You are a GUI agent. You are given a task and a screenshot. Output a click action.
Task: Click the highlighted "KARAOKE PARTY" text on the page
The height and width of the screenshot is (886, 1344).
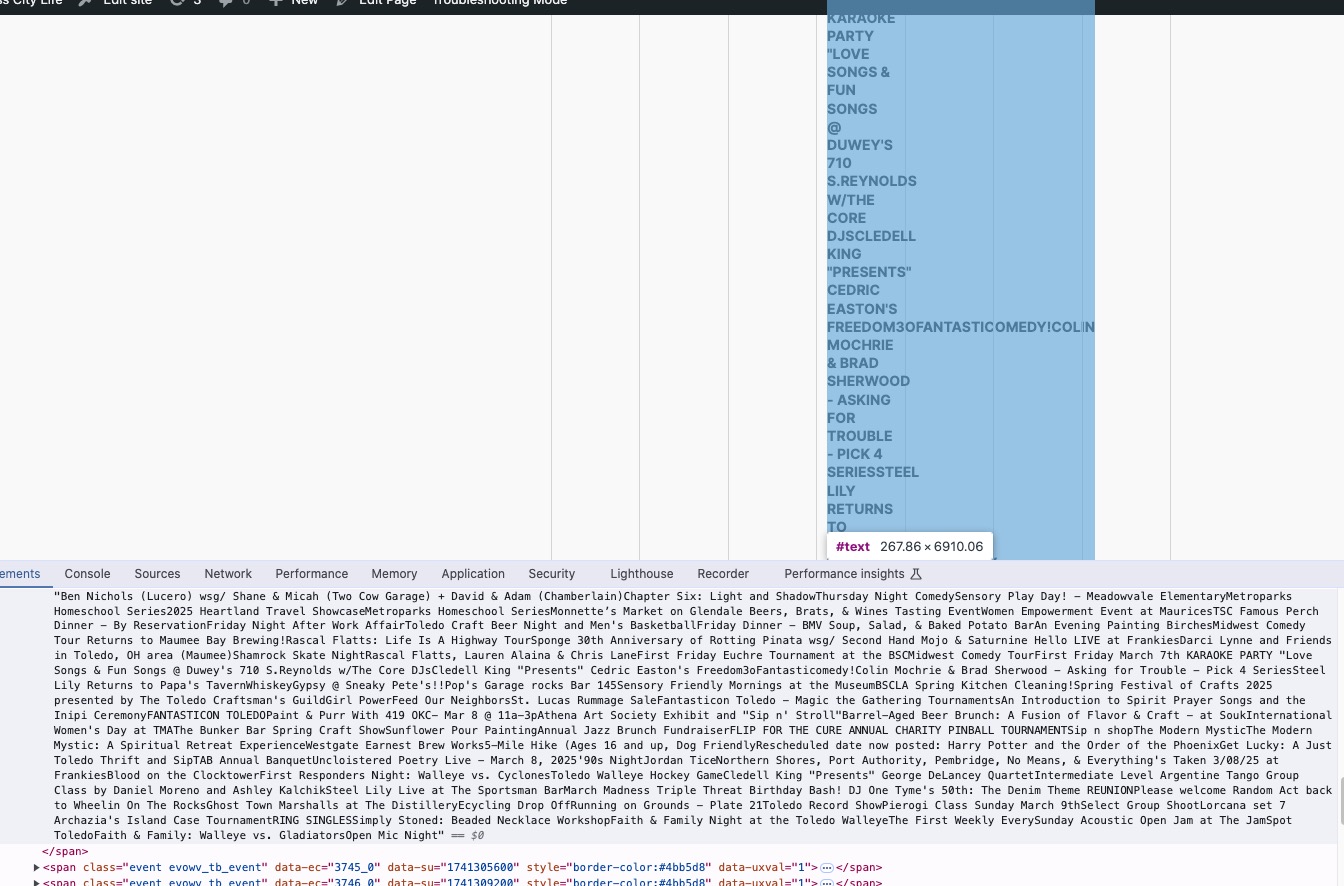point(861,27)
